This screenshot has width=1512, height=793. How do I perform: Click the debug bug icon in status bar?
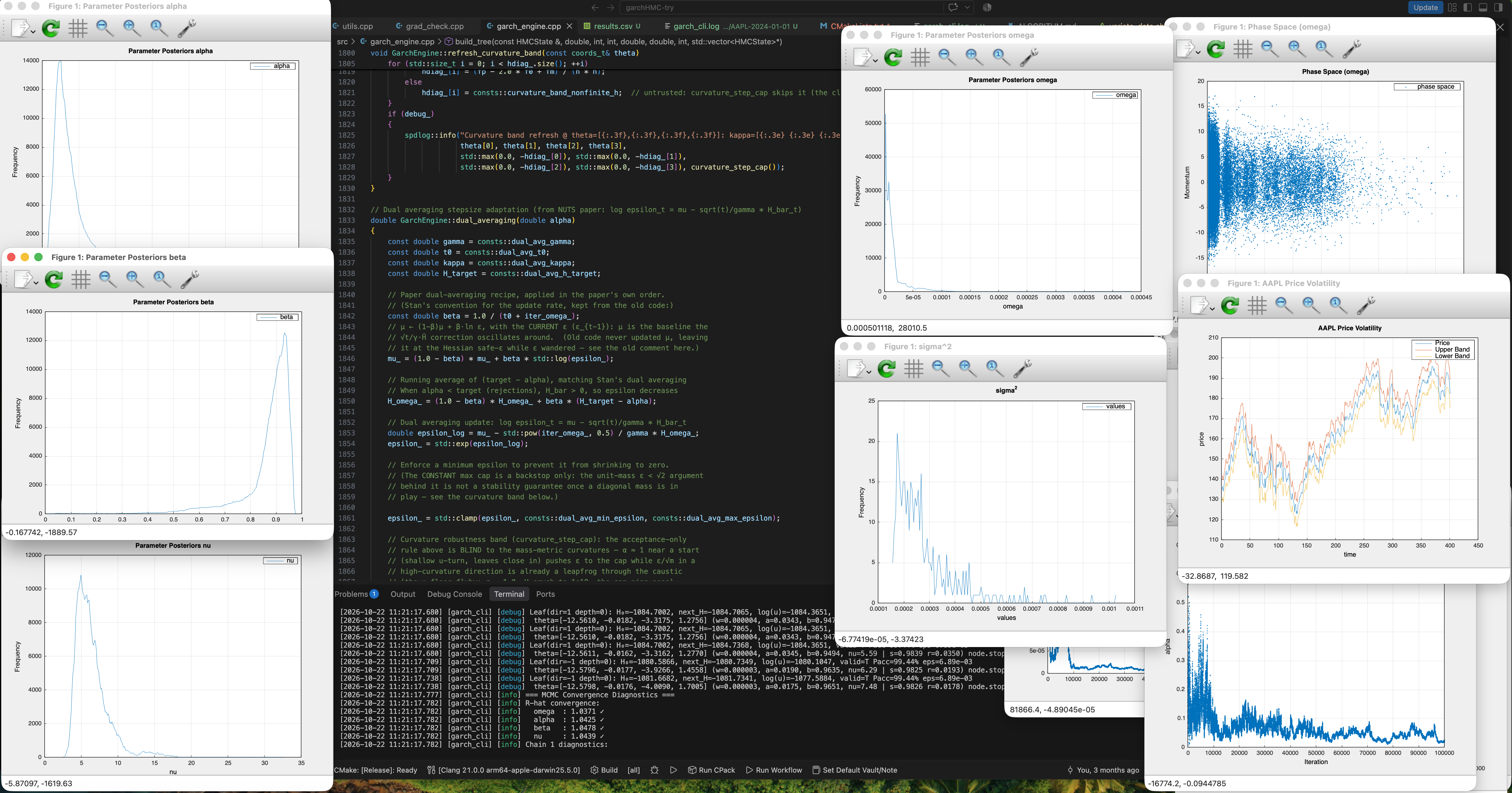click(x=654, y=770)
